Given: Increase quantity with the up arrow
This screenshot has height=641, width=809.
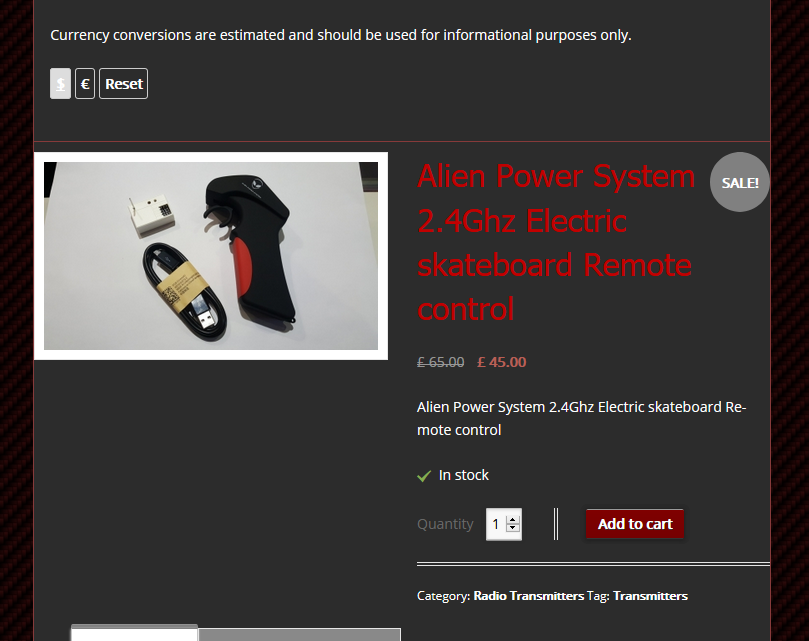Looking at the screenshot, I should coord(512,520).
